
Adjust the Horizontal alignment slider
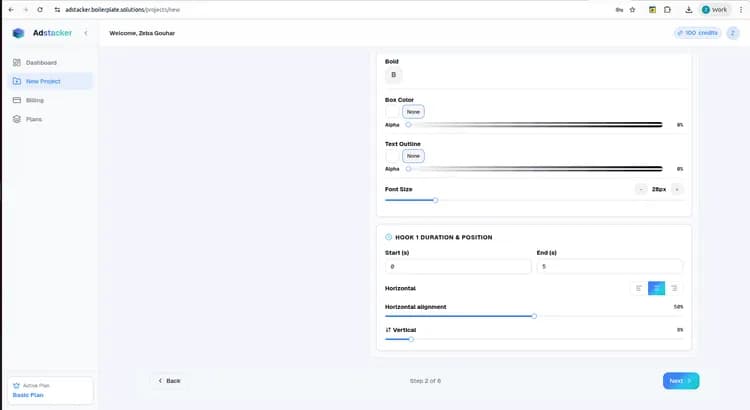tap(534, 316)
